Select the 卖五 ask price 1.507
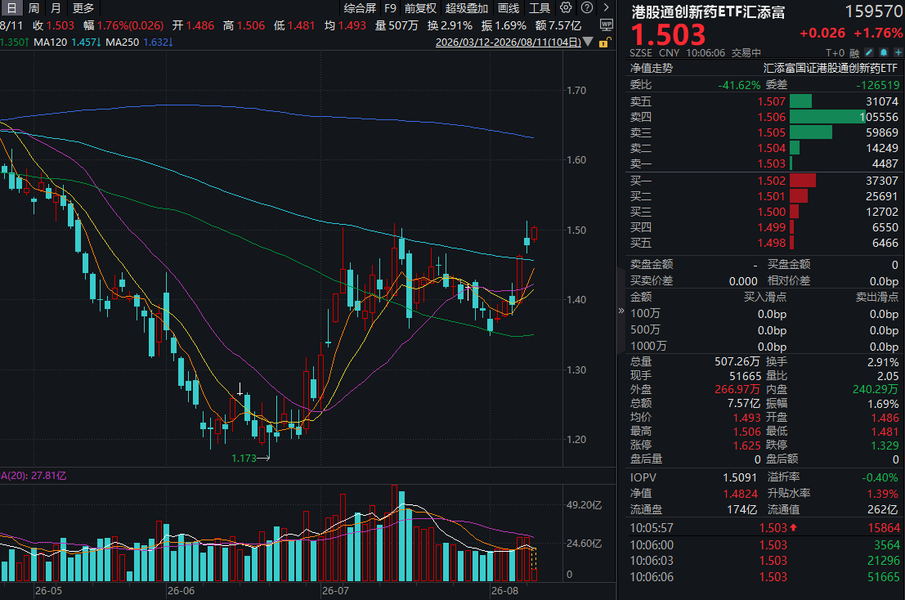 [771, 102]
